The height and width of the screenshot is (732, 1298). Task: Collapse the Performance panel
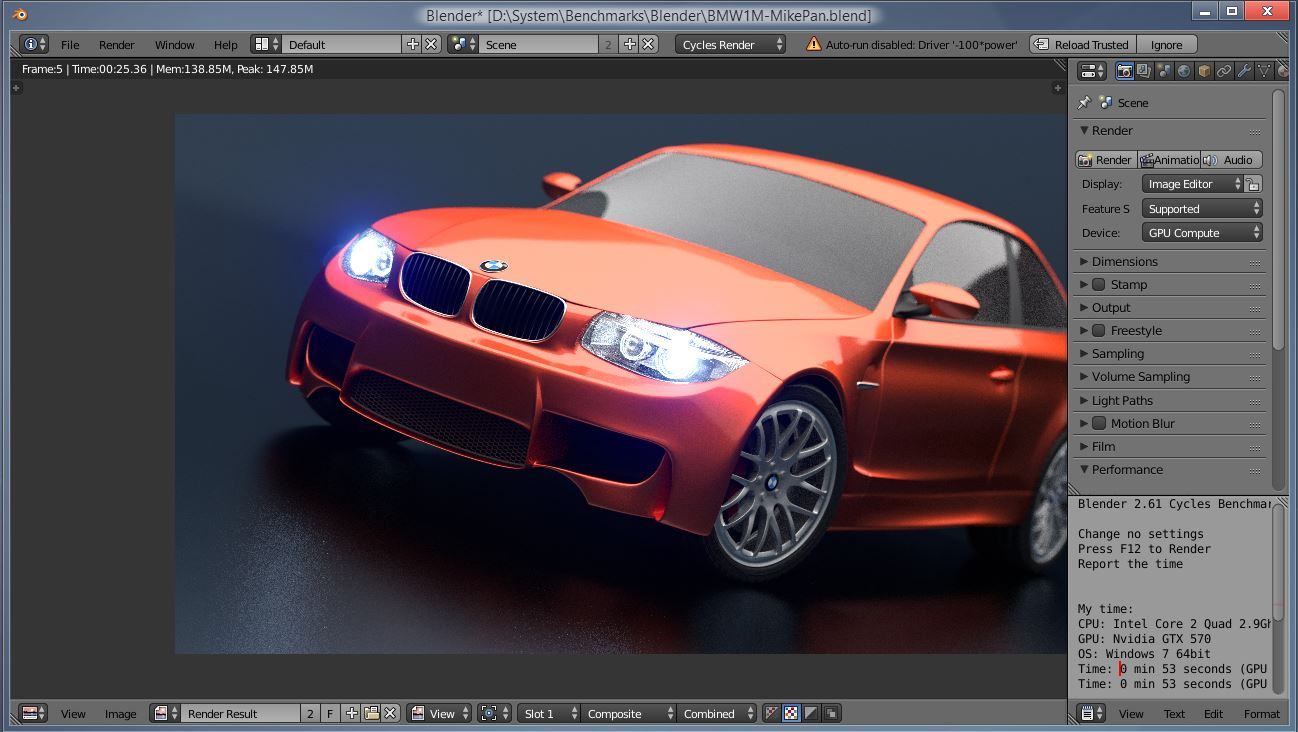[1171, 470]
